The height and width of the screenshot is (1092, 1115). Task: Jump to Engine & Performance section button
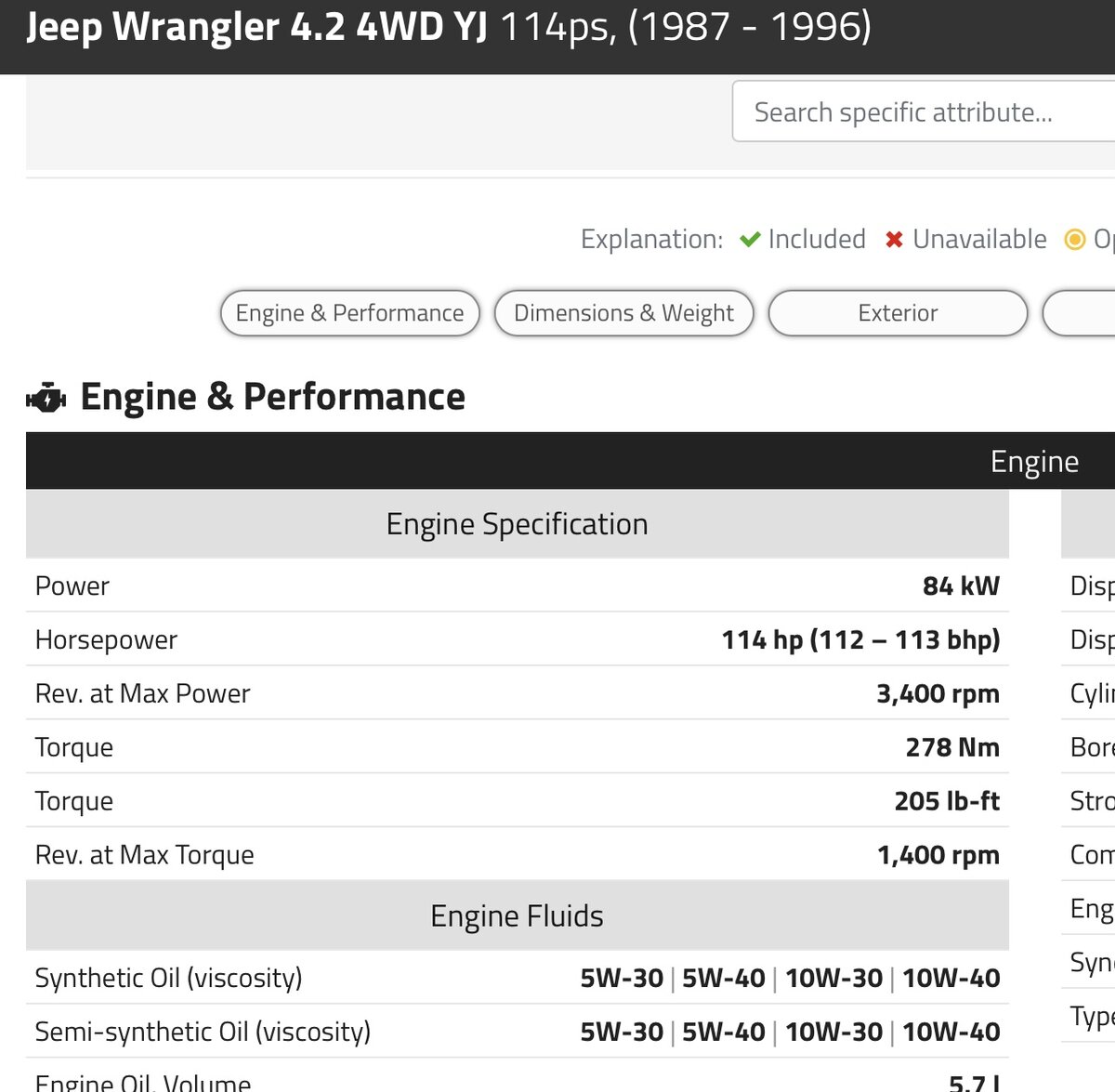point(349,313)
